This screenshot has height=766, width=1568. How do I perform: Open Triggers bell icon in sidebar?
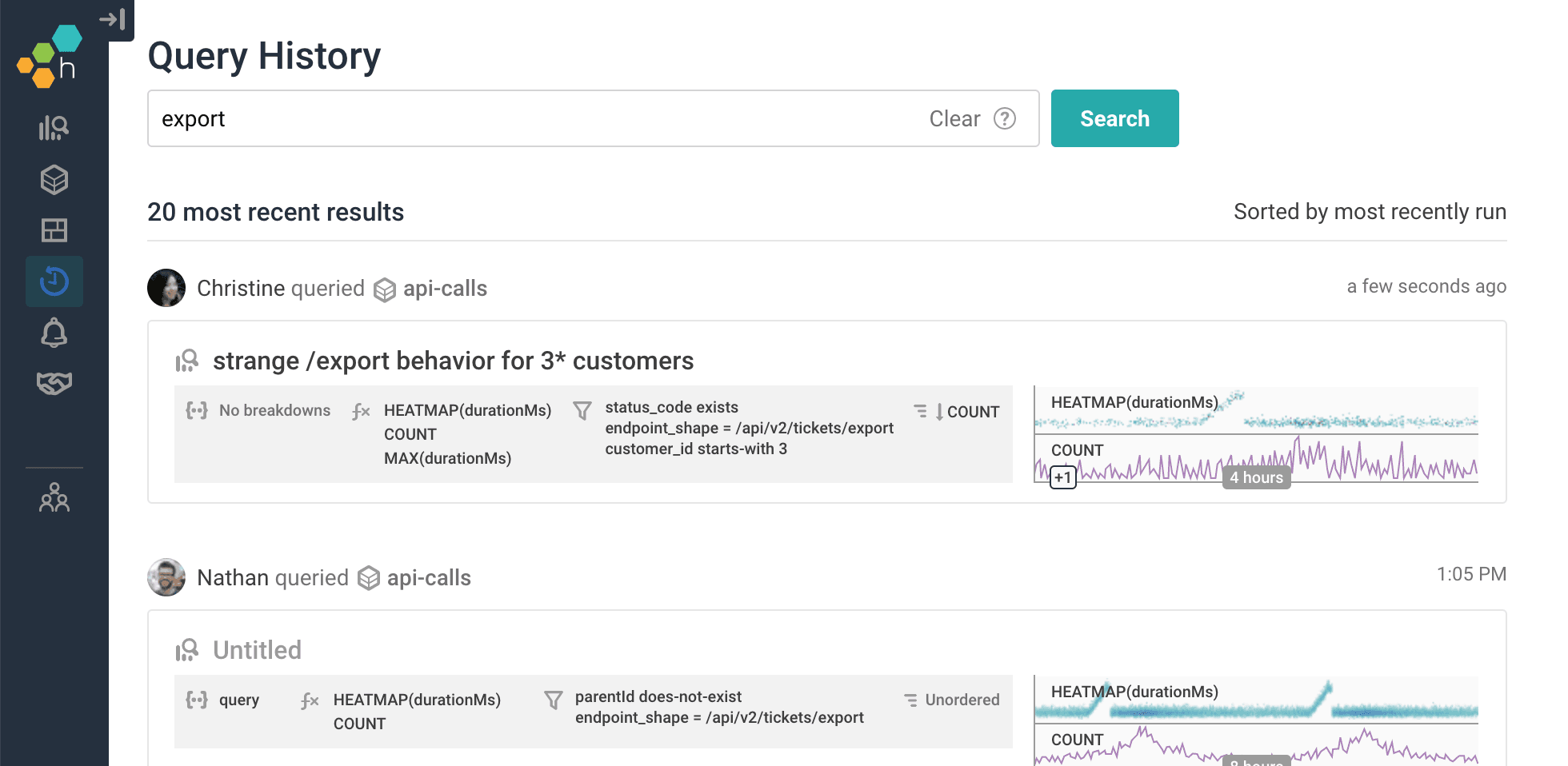[54, 333]
